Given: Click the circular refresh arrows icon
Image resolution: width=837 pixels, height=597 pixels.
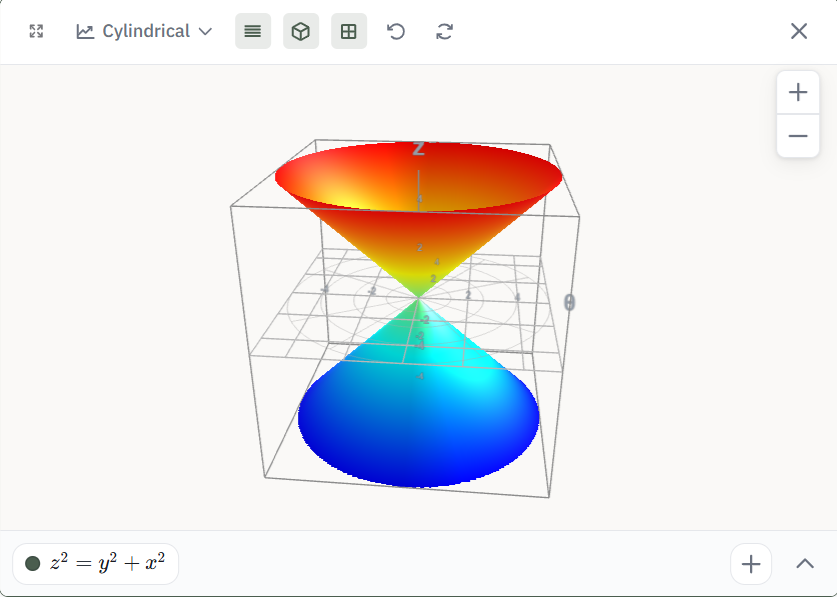Looking at the screenshot, I should click(x=444, y=31).
